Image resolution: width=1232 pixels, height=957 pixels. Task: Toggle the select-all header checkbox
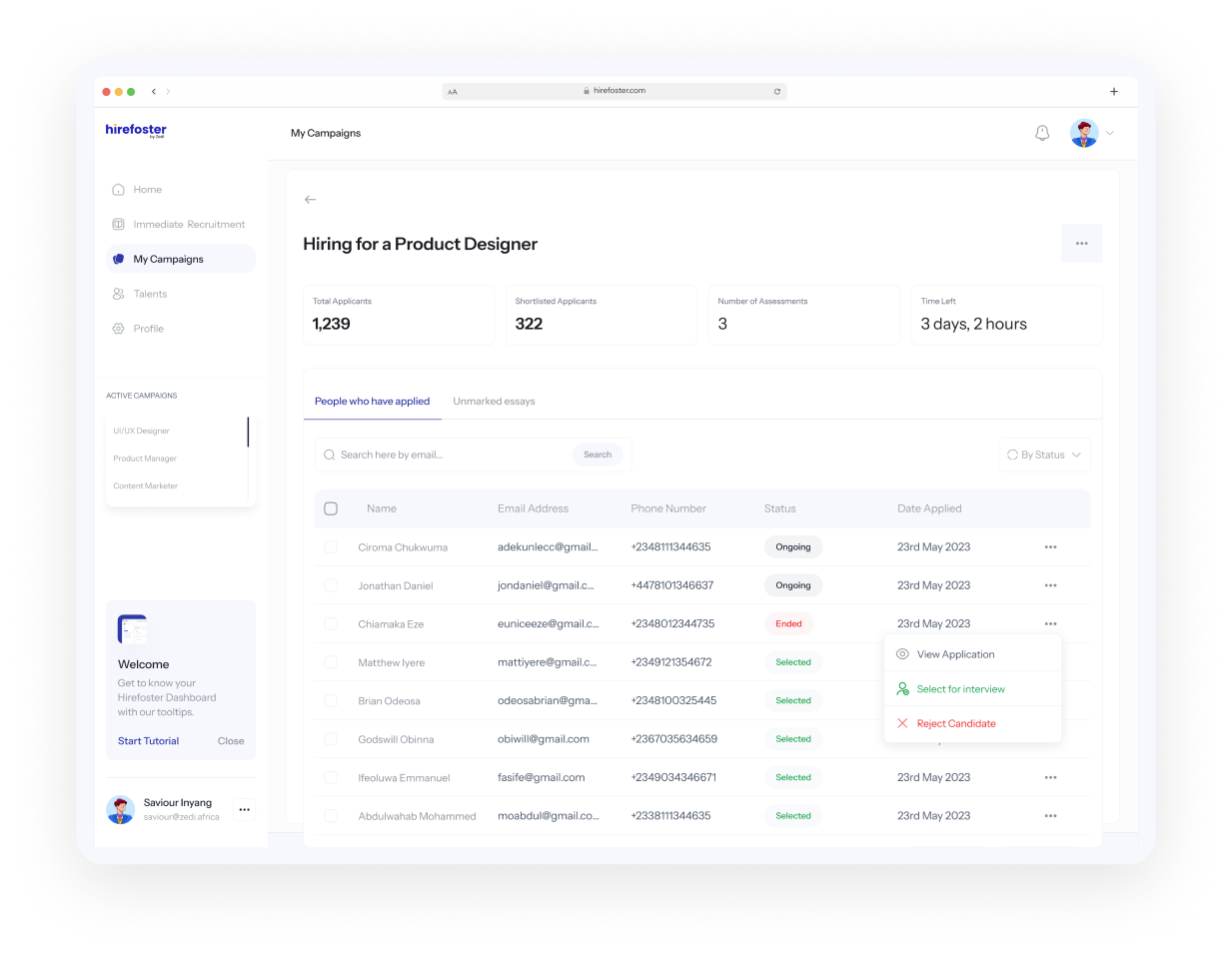(331, 508)
